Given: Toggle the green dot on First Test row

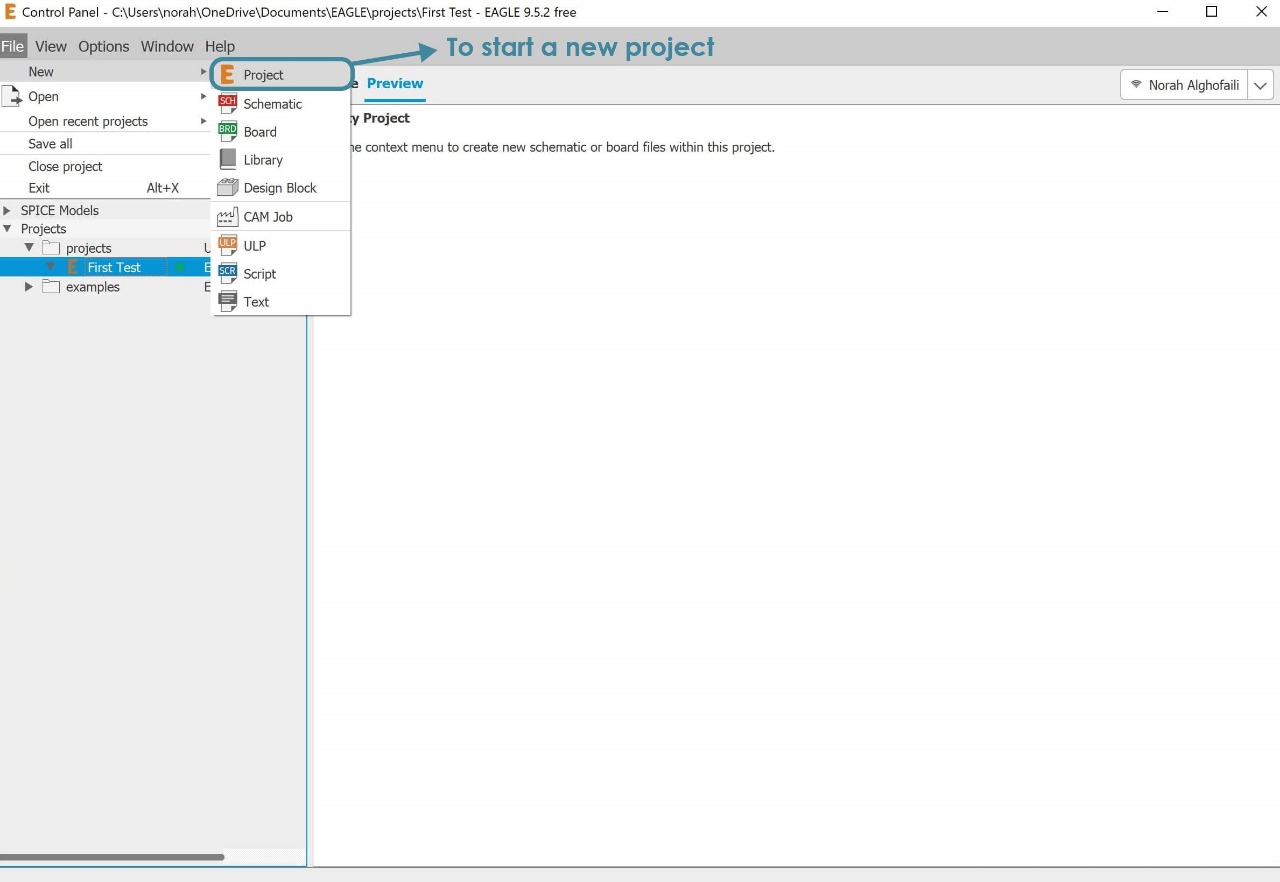Looking at the screenshot, I should 180,267.
